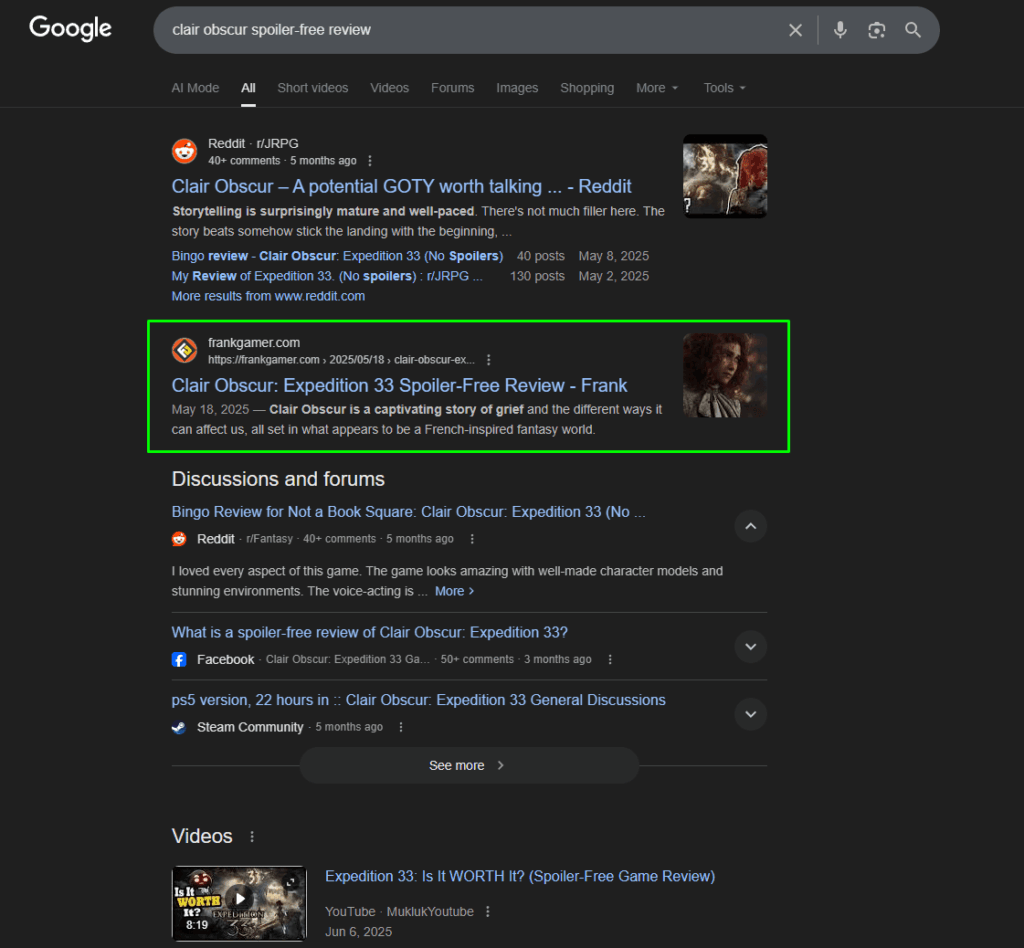Viewport: 1024px width, 948px height.
Task: Clear the search box with X icon
Action: [795, 30]
